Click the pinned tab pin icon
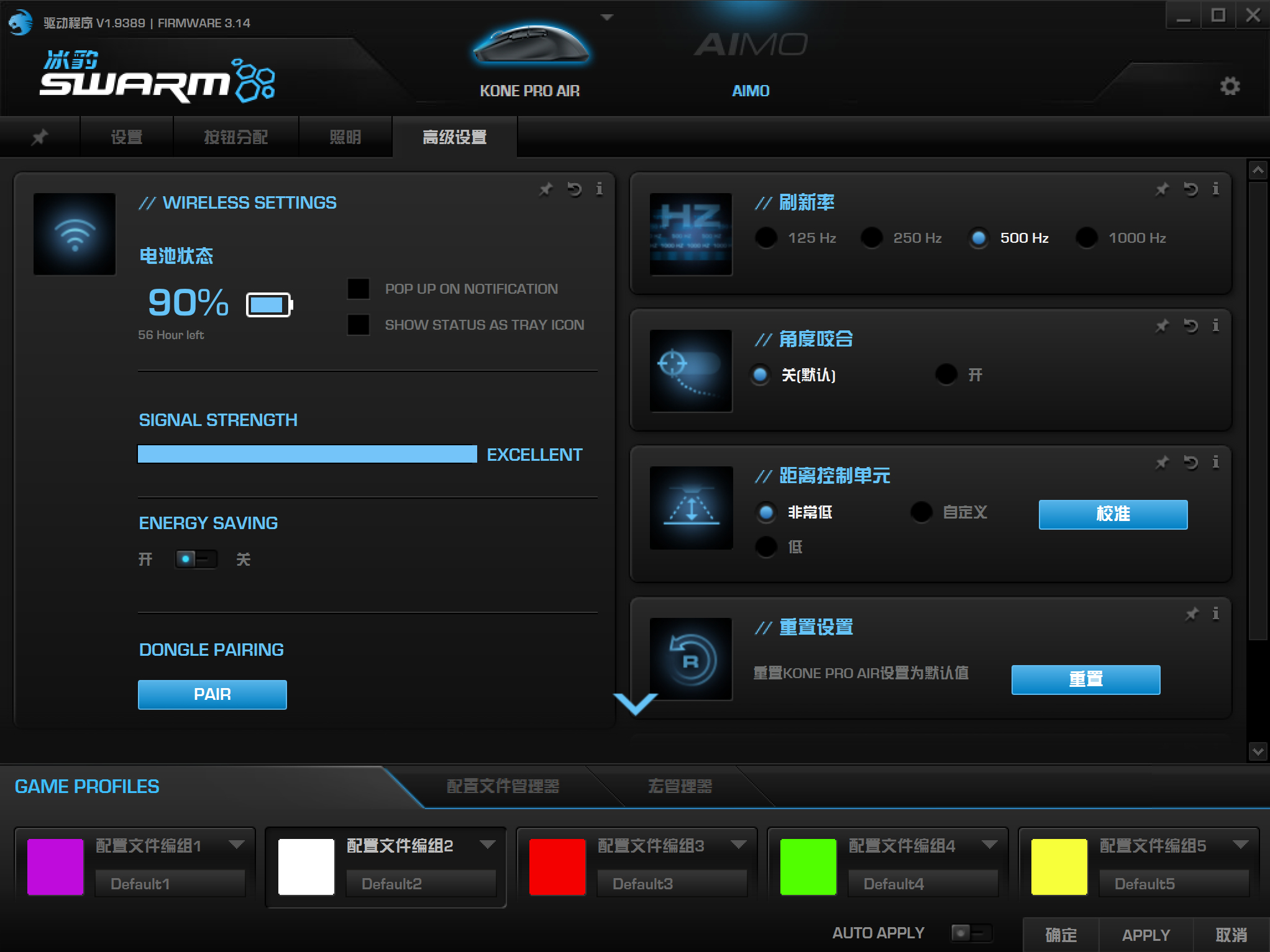 tap(40, 137)
